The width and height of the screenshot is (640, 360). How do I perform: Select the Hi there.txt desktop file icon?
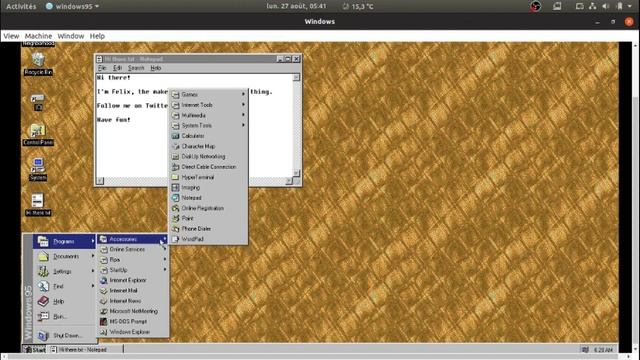point(38,204)
